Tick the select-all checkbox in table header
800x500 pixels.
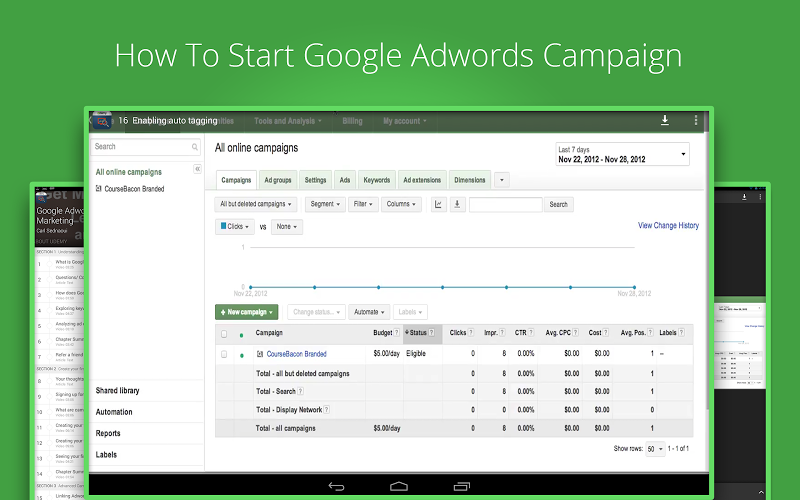coord(224,334)
